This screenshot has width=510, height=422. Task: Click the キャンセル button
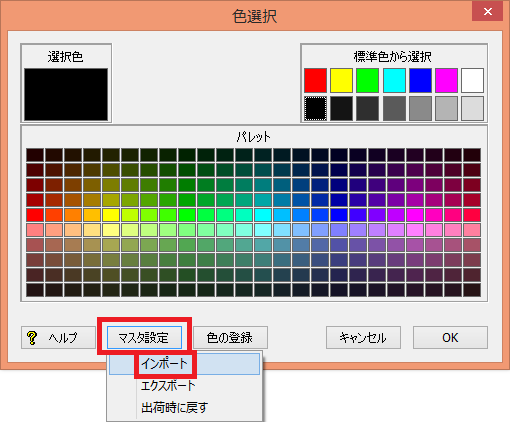(363, 338)
